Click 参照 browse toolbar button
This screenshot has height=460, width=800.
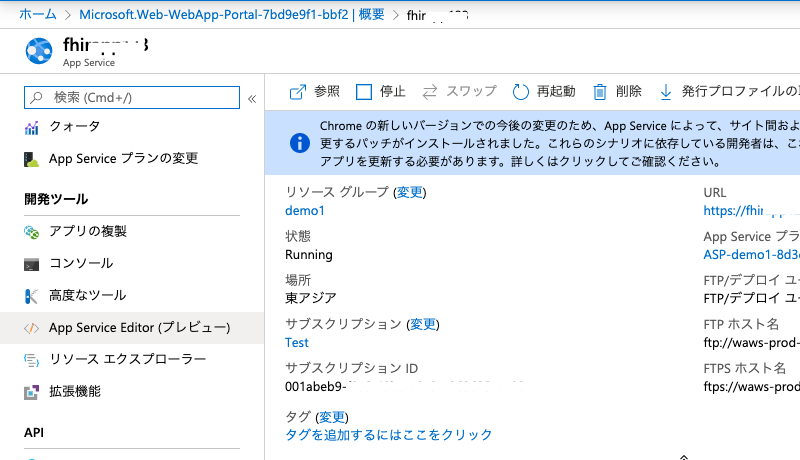314,92
